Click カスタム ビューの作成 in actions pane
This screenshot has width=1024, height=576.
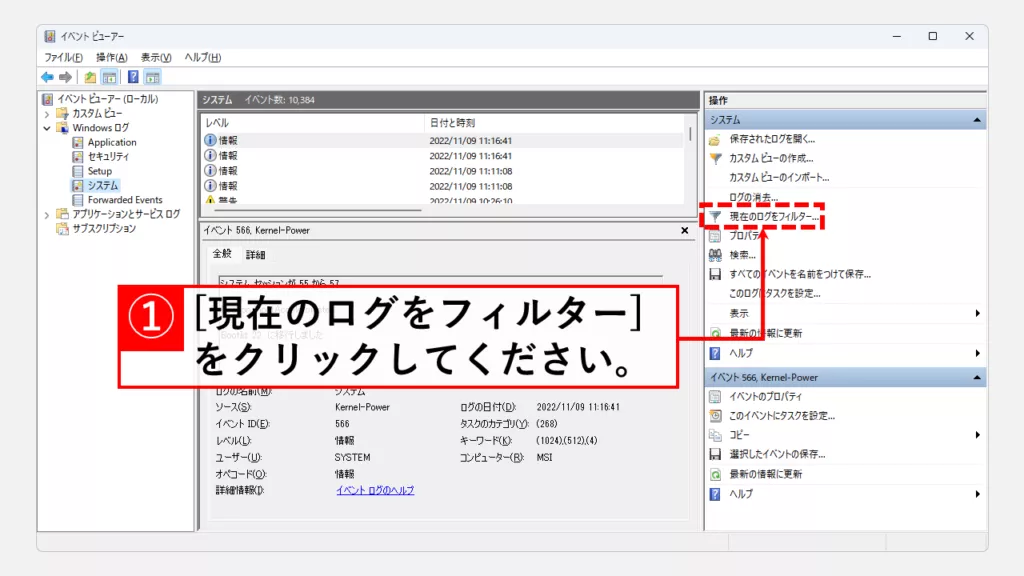[x=770, y=158]
